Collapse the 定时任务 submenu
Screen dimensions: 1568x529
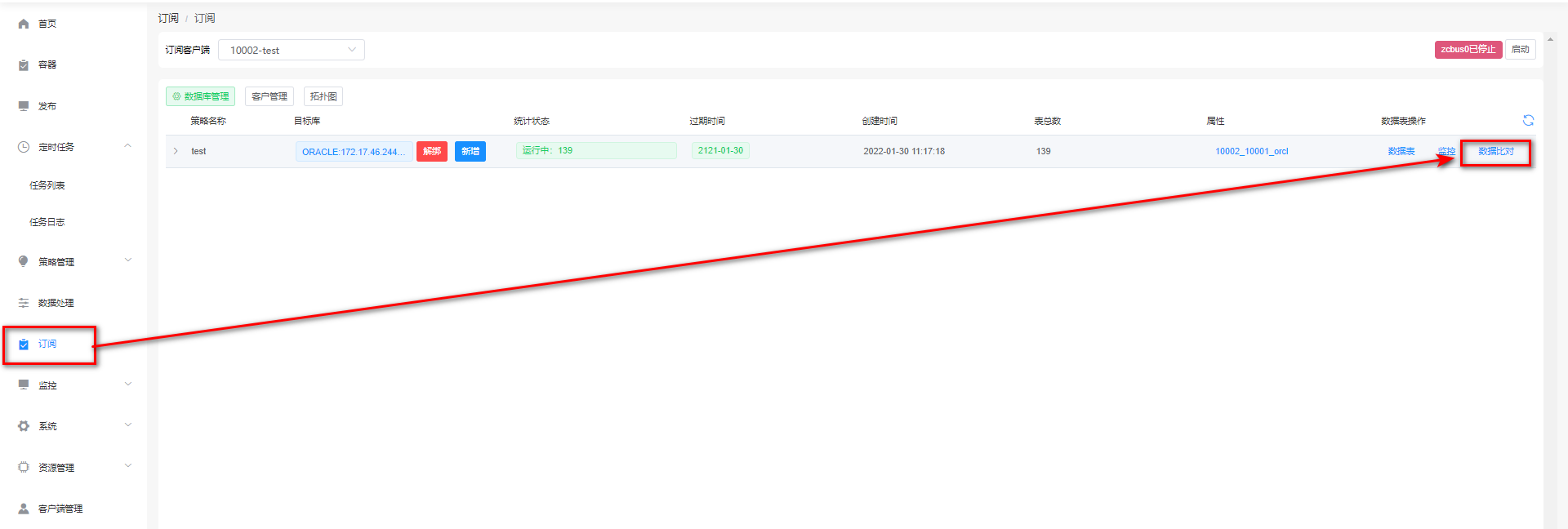[127, 146]
